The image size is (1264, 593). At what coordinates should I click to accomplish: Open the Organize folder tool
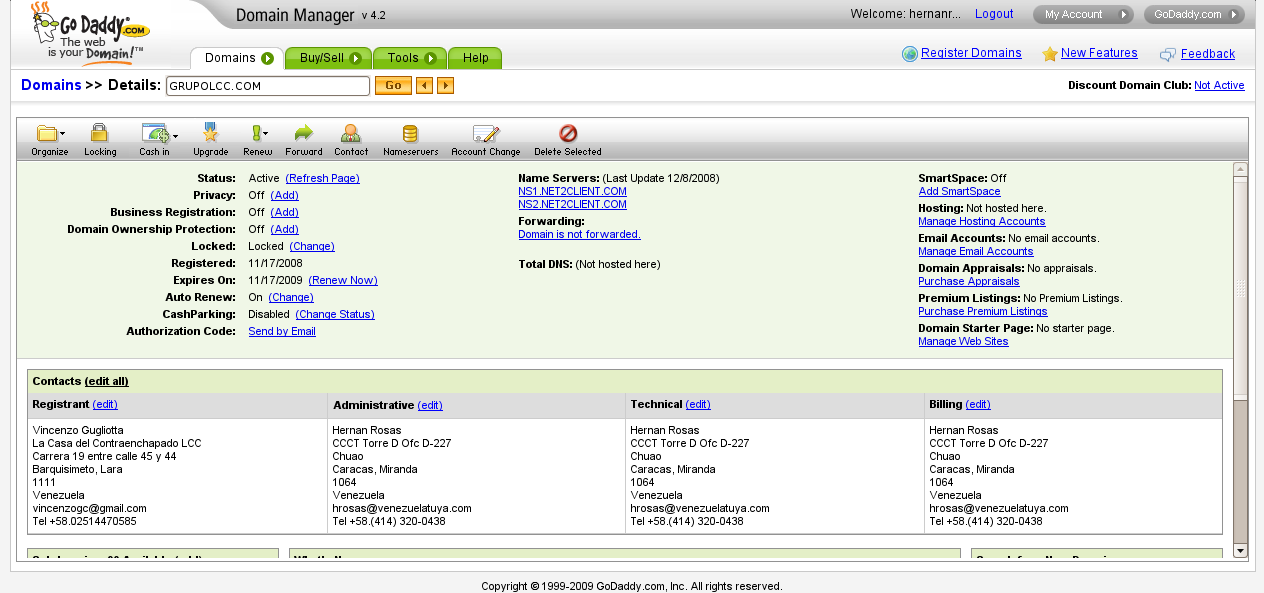point(47,133)
